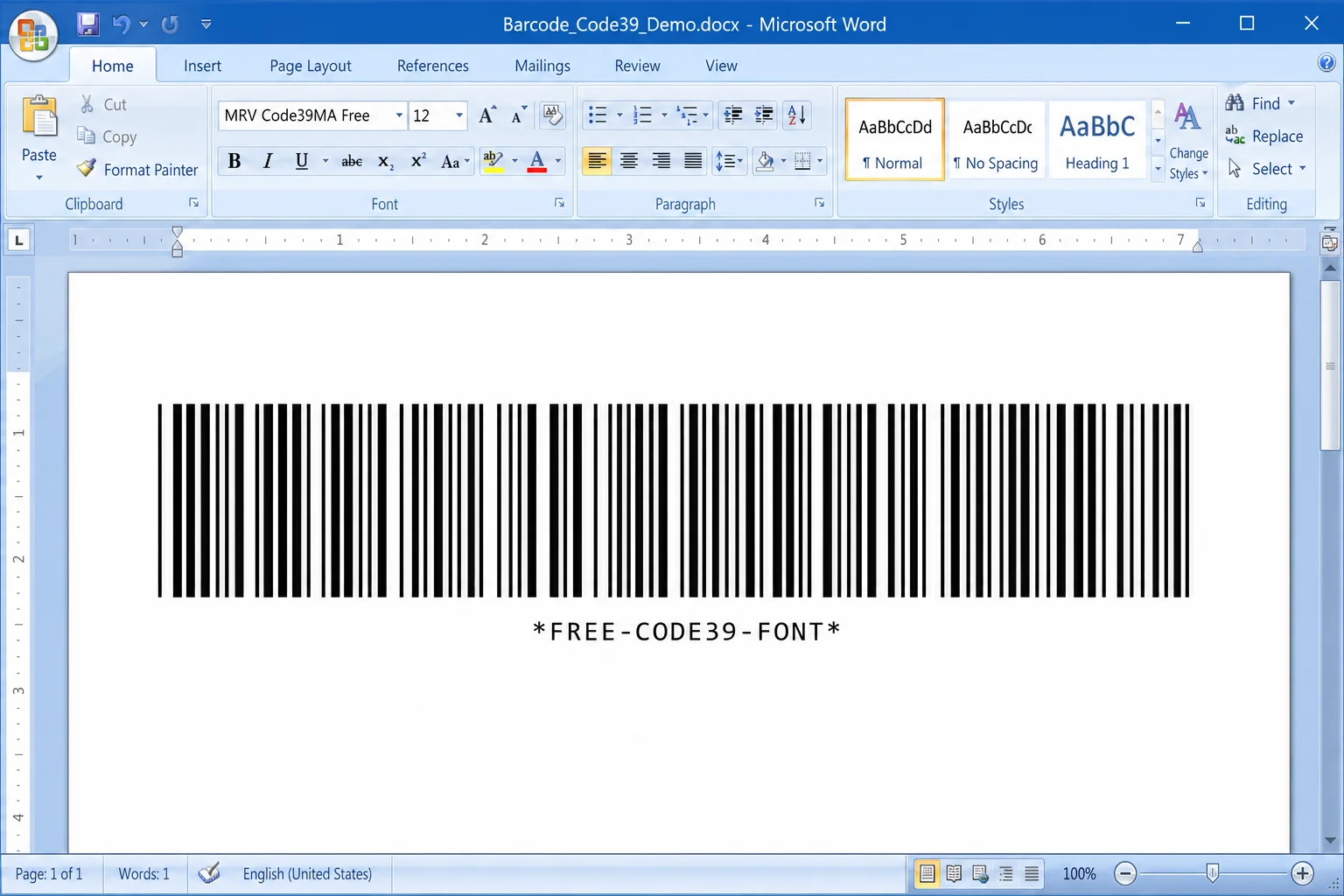Open Paragraph dialog launcher

tap(820, 203)
